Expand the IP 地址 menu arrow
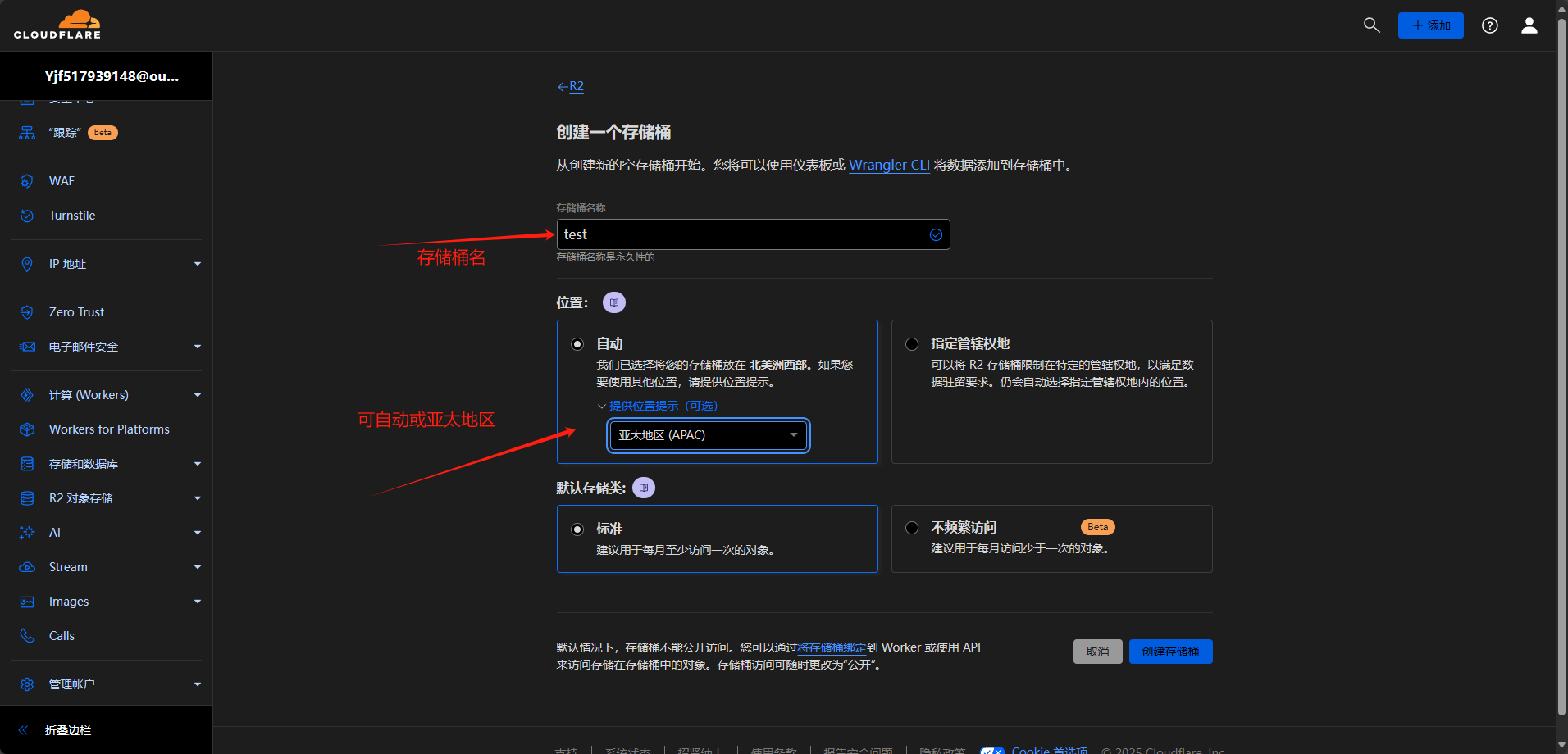Image resolution: width=1568 pixels, height=754 pixels. [198, 264]
